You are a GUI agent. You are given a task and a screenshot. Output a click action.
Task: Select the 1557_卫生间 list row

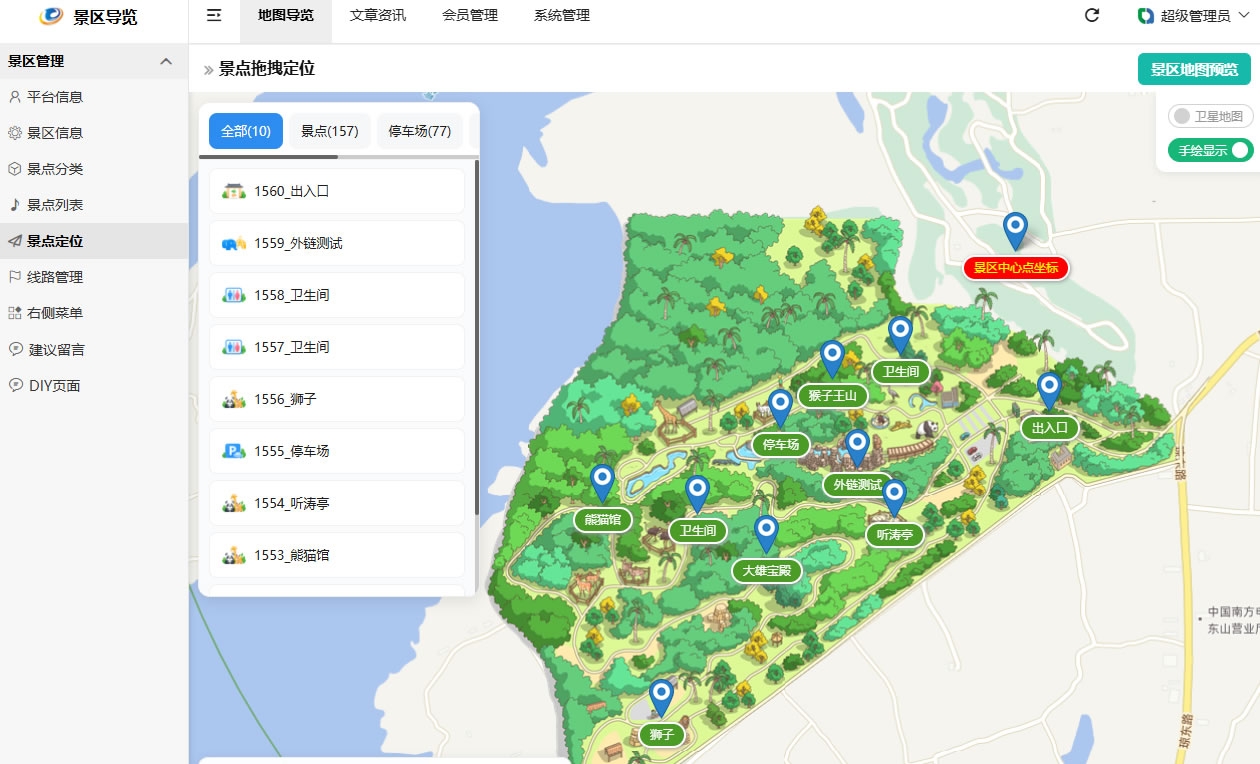click(337, 347)
